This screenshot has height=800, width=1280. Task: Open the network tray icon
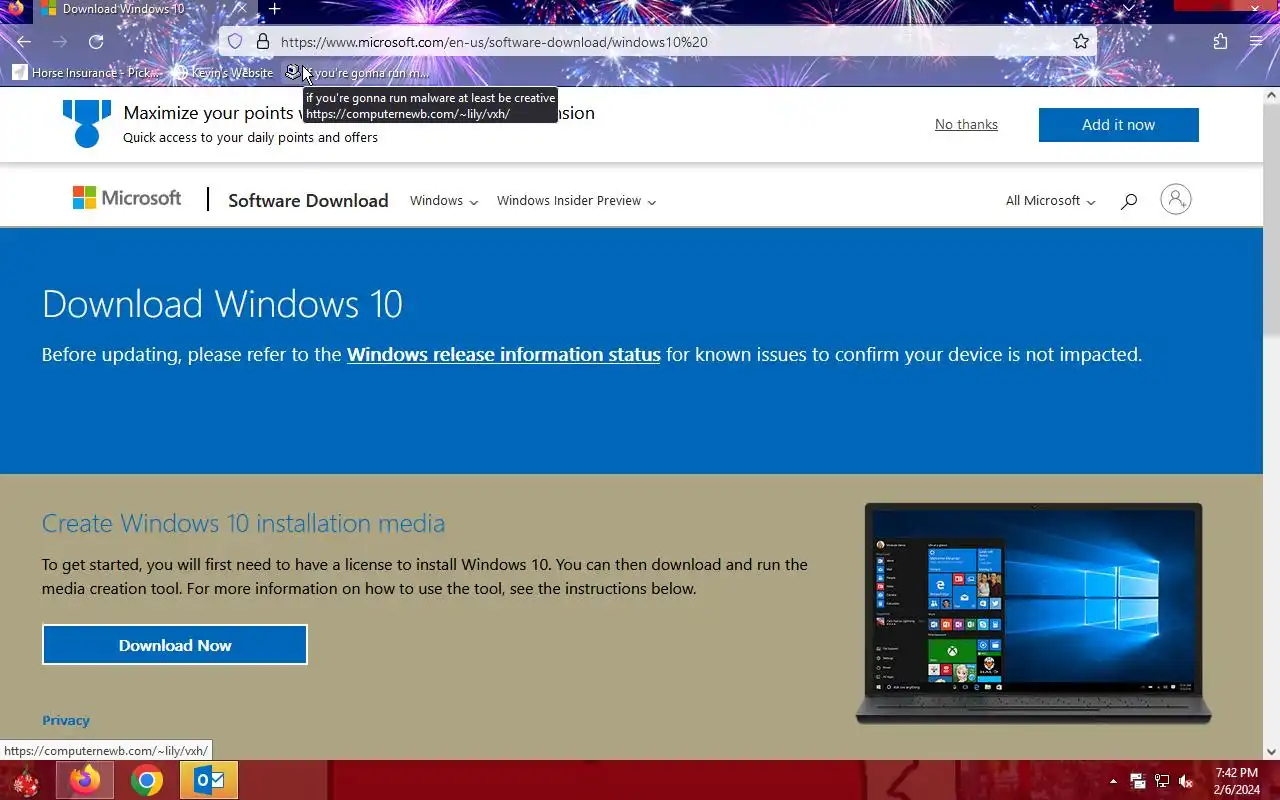pos(1162,781)
